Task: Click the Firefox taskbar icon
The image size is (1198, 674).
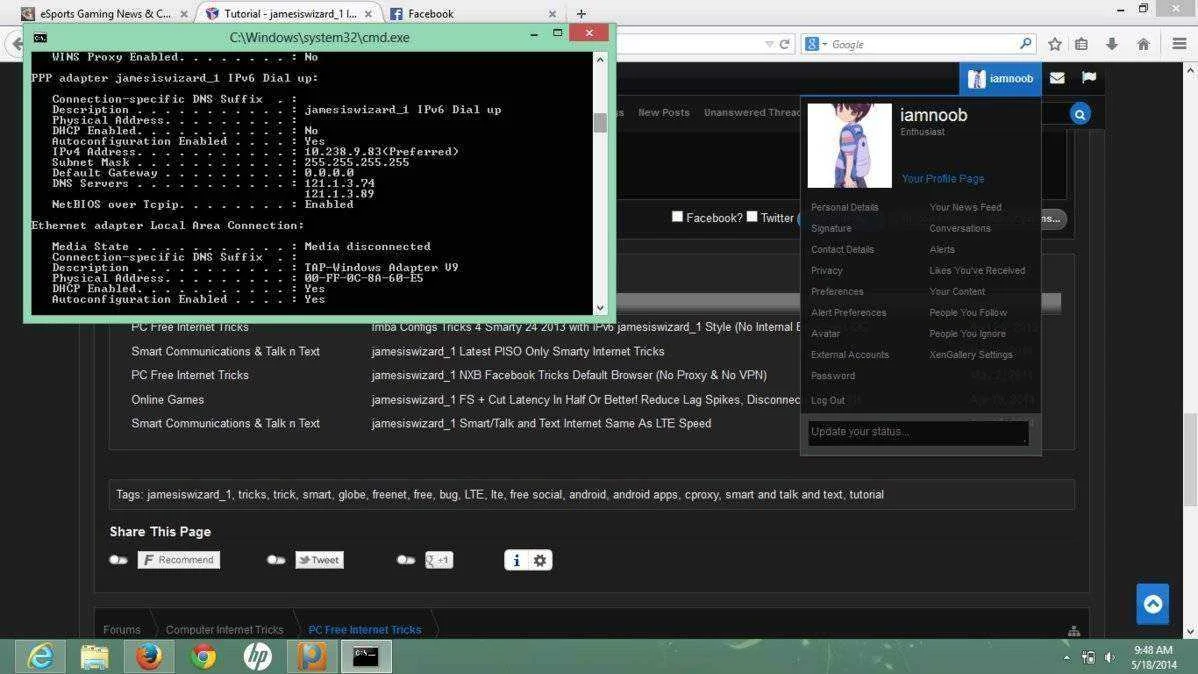Action: click(149, 656)
